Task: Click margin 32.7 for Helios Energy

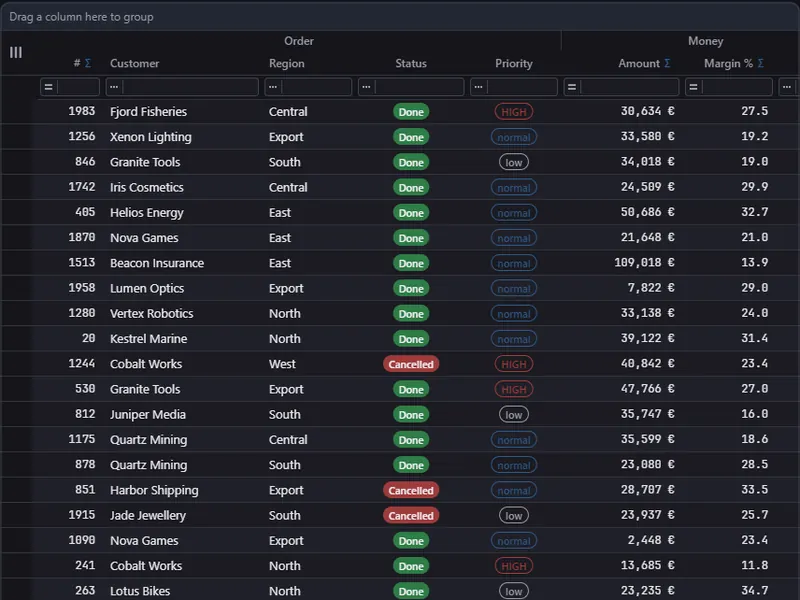Action: [755, 212]
